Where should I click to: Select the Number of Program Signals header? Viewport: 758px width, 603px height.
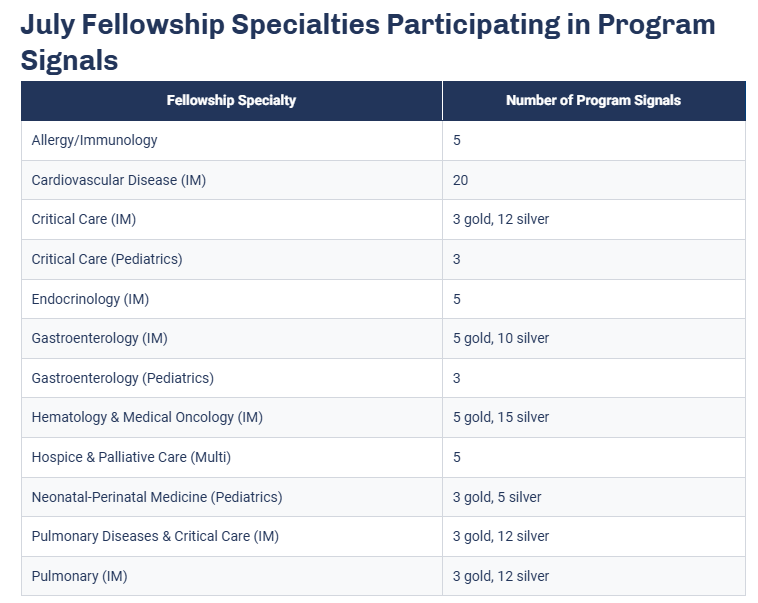pos(594,101)
